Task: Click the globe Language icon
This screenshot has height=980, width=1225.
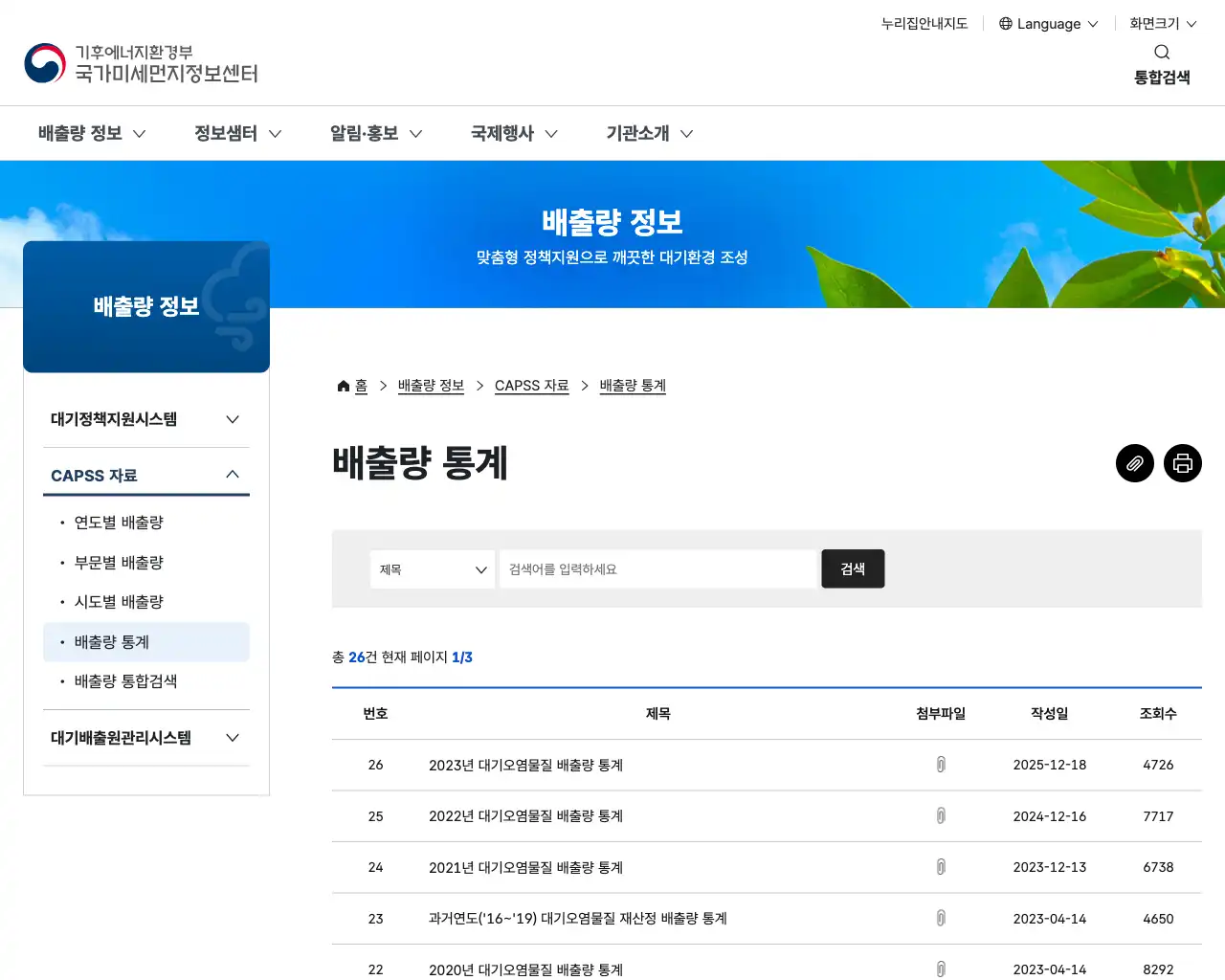Action: pyautogui.click(x=1006, y=24)
